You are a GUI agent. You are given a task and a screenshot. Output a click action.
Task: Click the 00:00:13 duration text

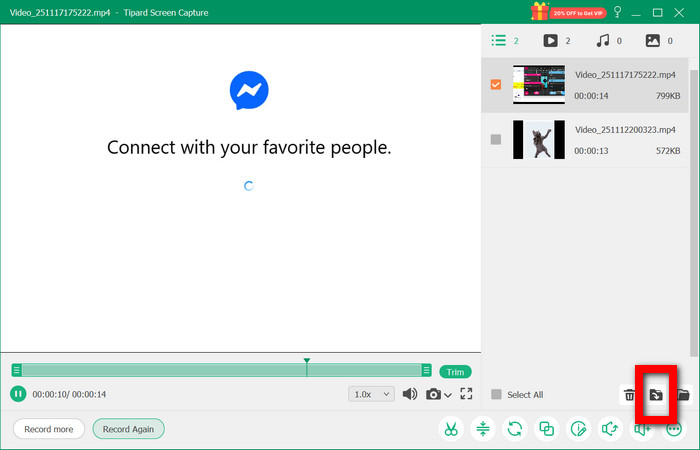pos(591,151)
